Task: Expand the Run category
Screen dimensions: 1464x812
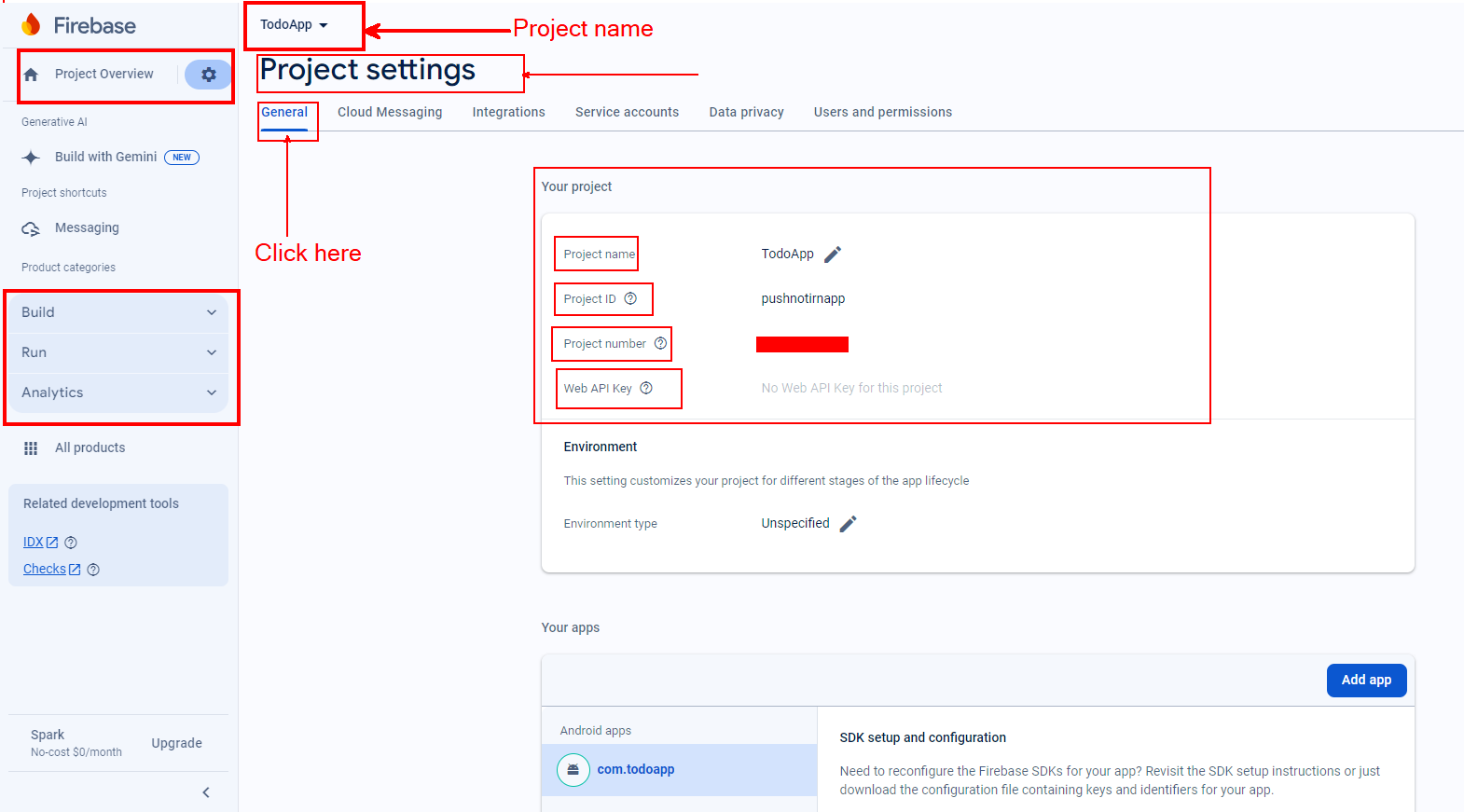Action: pos(118,353)
